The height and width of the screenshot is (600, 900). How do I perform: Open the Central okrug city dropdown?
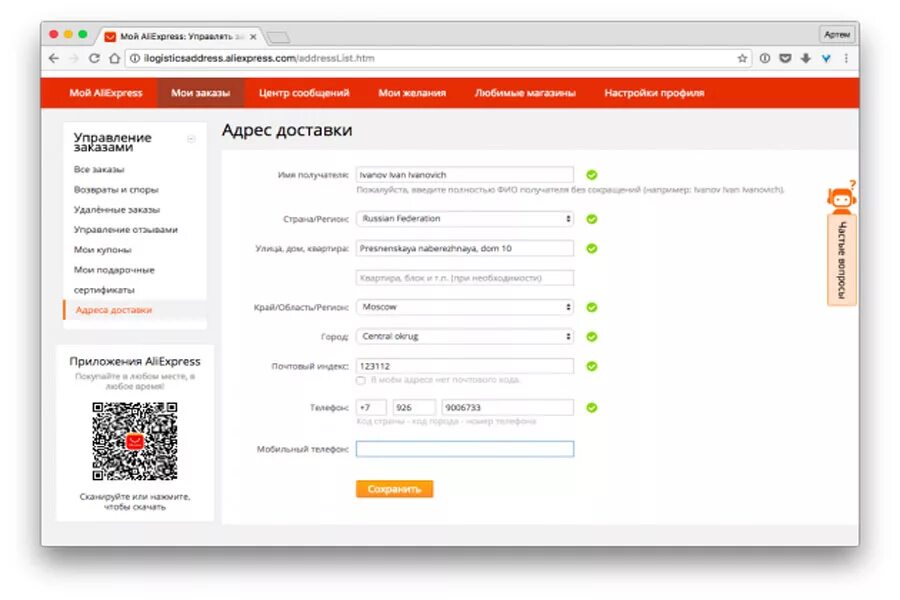465,336
